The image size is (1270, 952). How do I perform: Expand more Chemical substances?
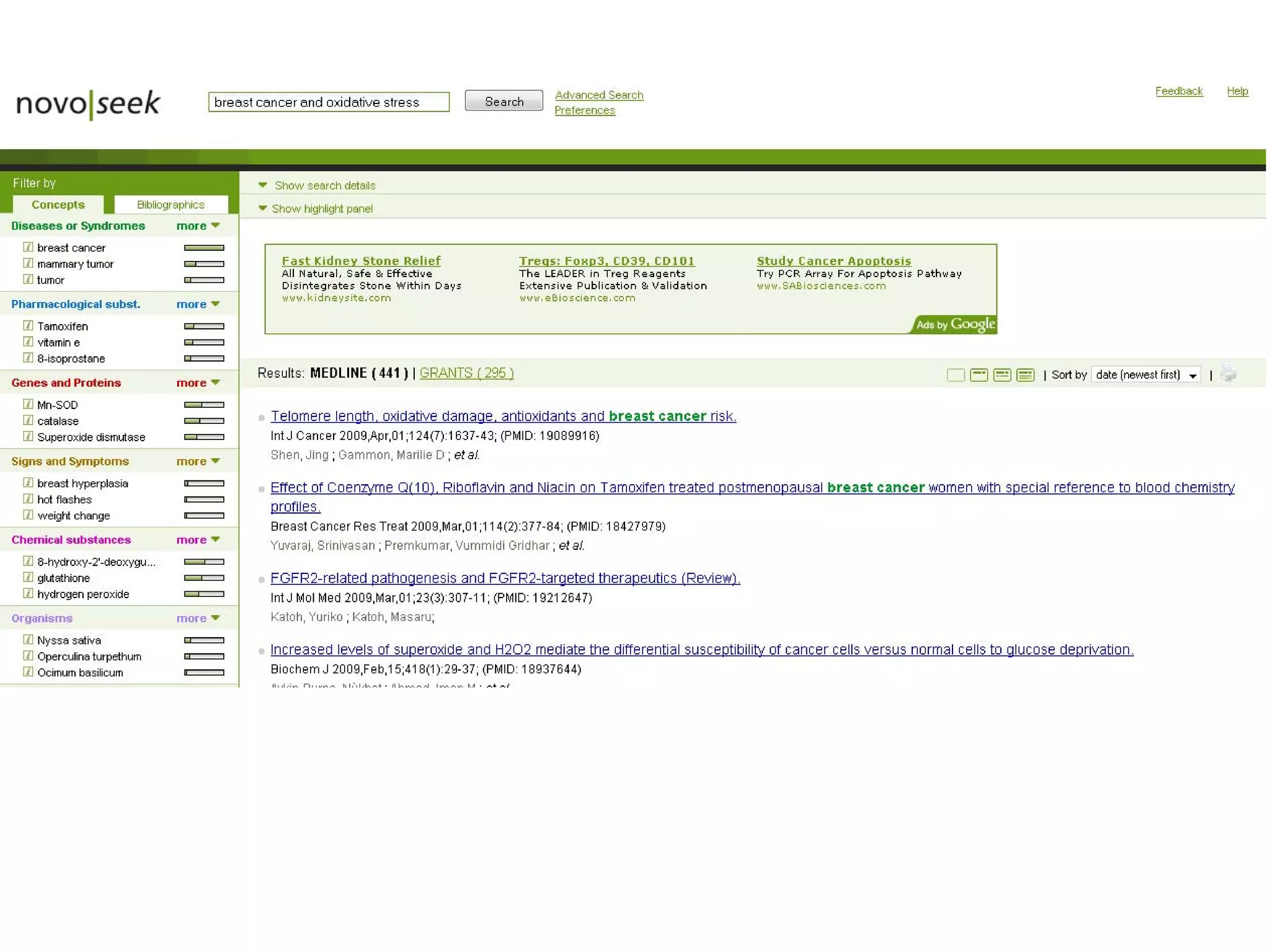click(198, 540)
